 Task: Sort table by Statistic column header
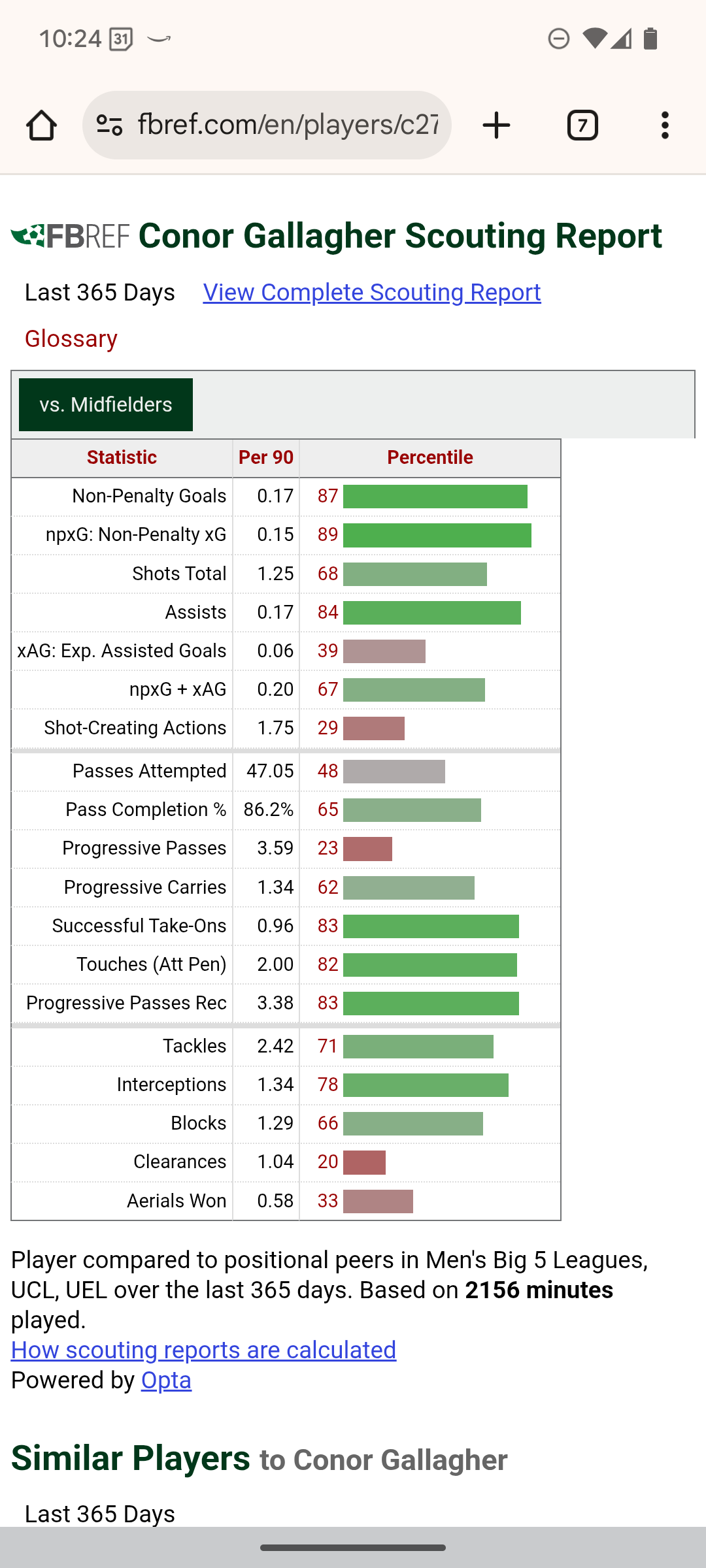[x=122, y=458]
